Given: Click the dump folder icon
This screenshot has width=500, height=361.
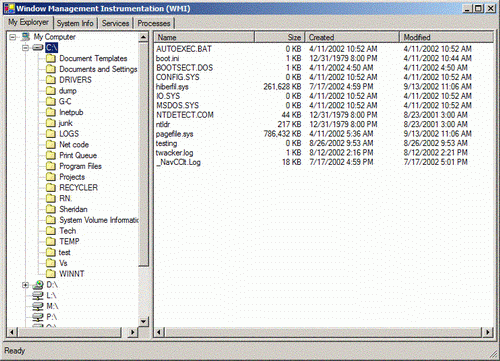Looking at the screenshot, I should point(51,91).
